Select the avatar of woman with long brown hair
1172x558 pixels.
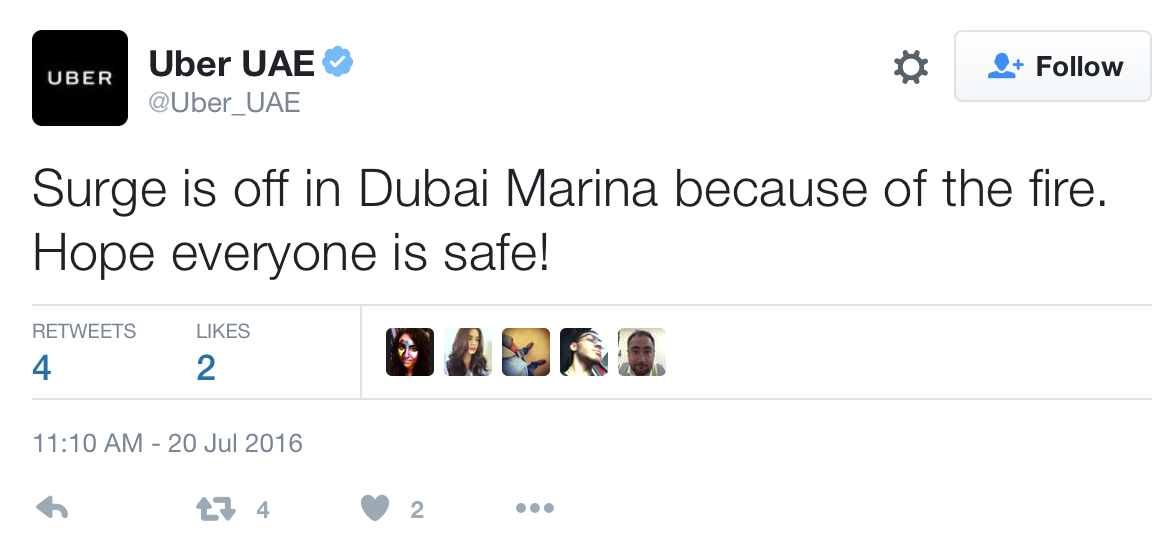tap(467, 352)
